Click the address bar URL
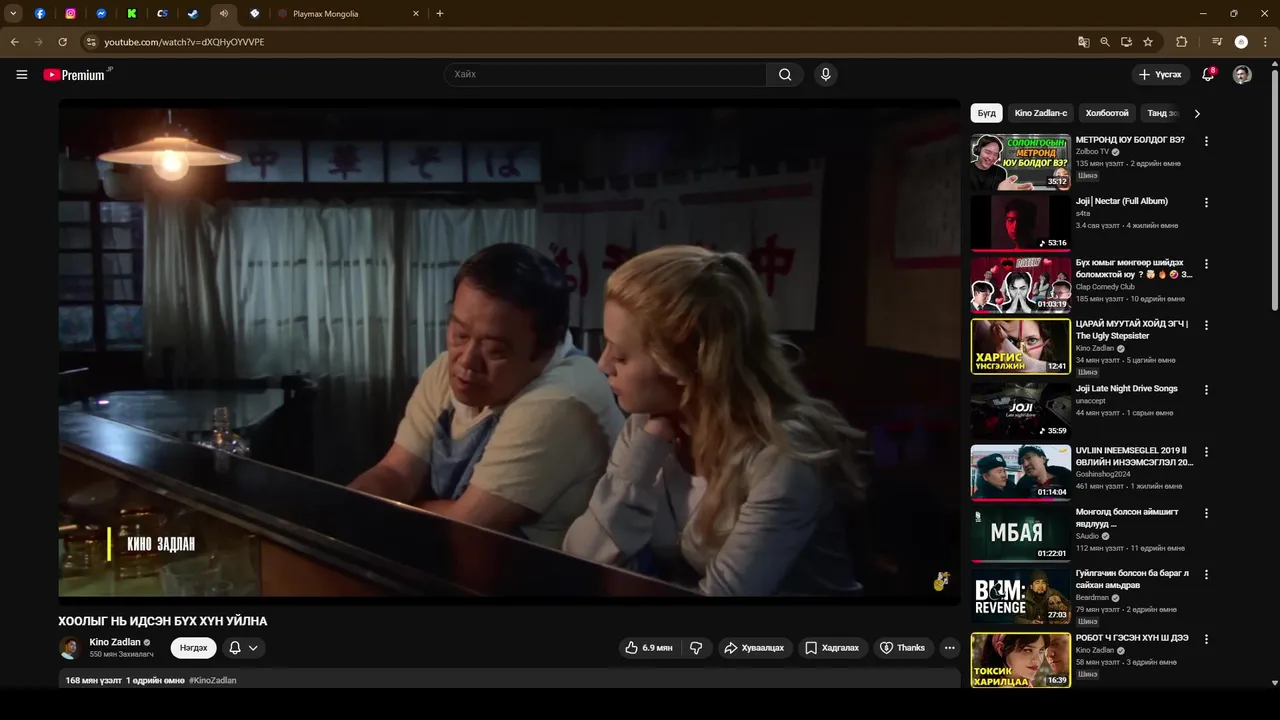Screen dimensions: 1280x720 [x=184, y=42]
